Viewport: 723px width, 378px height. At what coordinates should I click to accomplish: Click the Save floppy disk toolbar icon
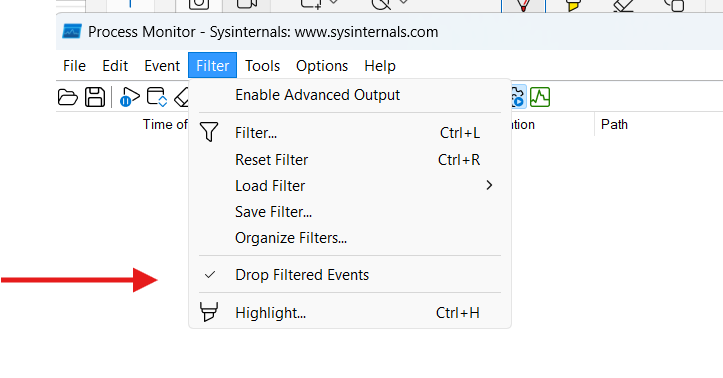tap(95, 97)
